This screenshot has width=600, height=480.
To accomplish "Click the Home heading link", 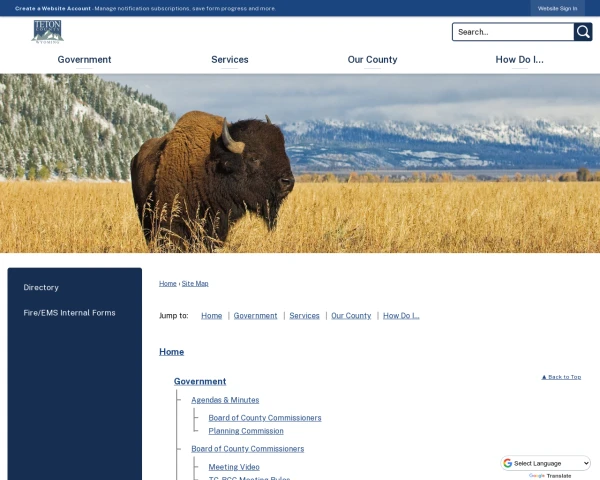I will pos(171,352).
